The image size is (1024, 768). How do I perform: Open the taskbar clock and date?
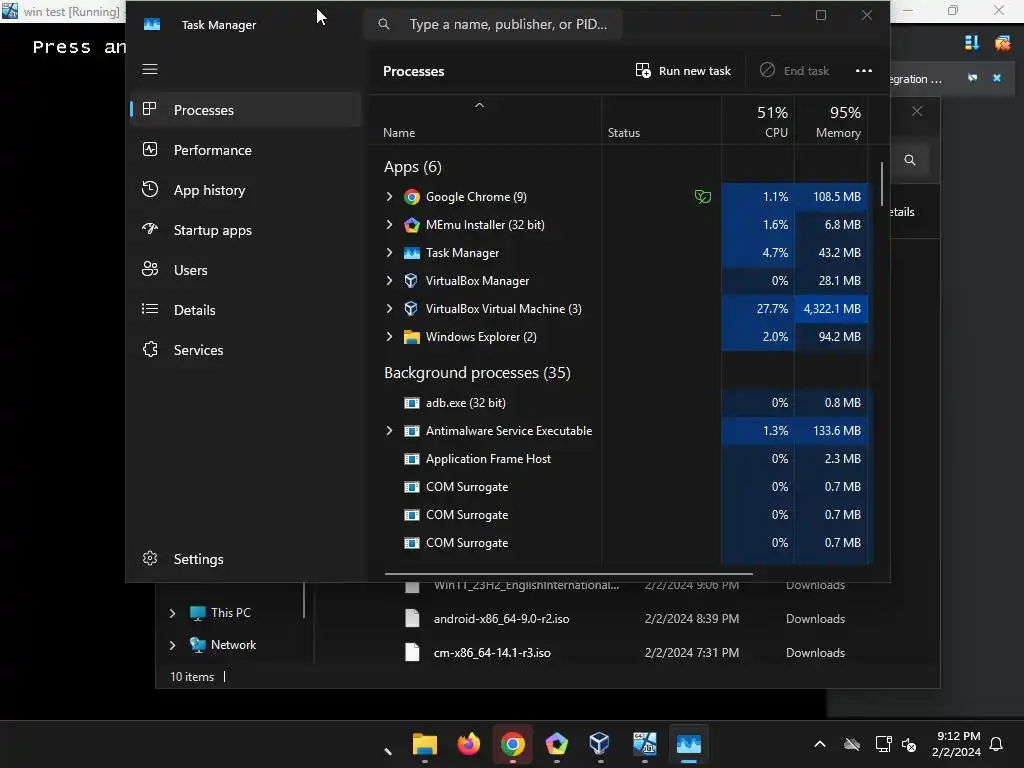(x=957, y=744)
